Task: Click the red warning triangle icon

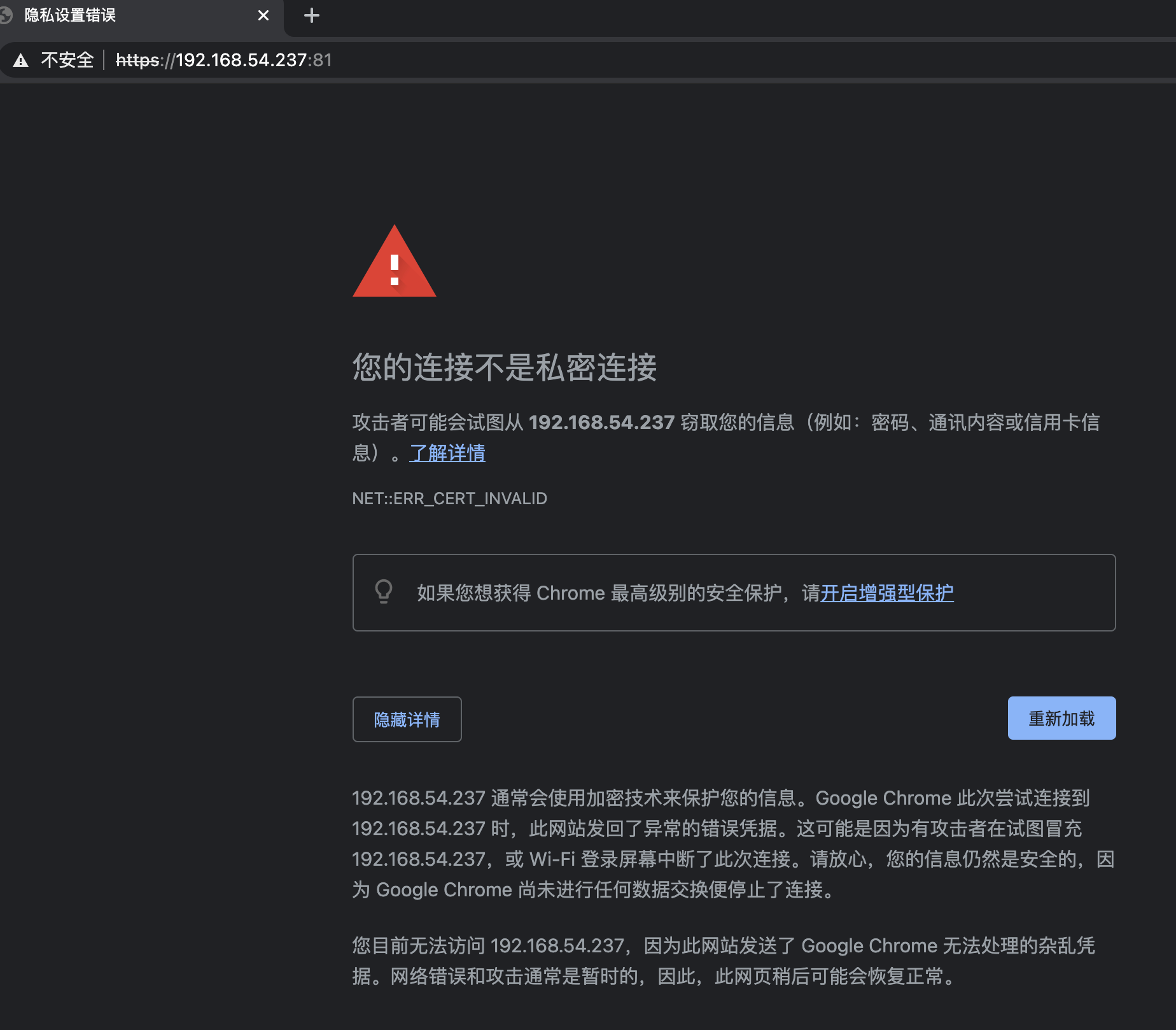Action: (x=395, y=261)
